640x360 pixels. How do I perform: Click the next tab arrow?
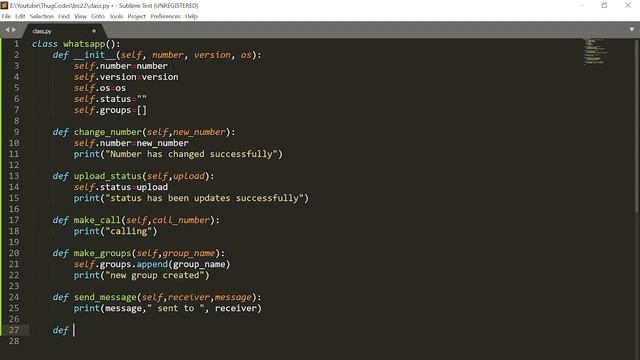click(14, 30)
